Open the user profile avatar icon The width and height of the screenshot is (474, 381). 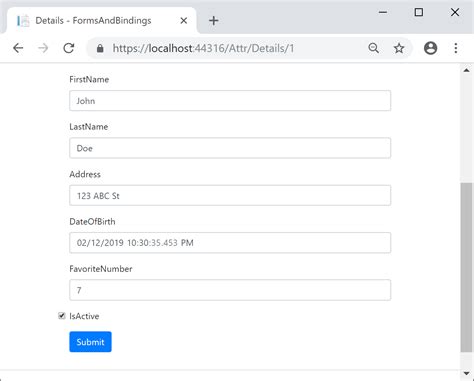pyautogui.click(x=430, y=48)
